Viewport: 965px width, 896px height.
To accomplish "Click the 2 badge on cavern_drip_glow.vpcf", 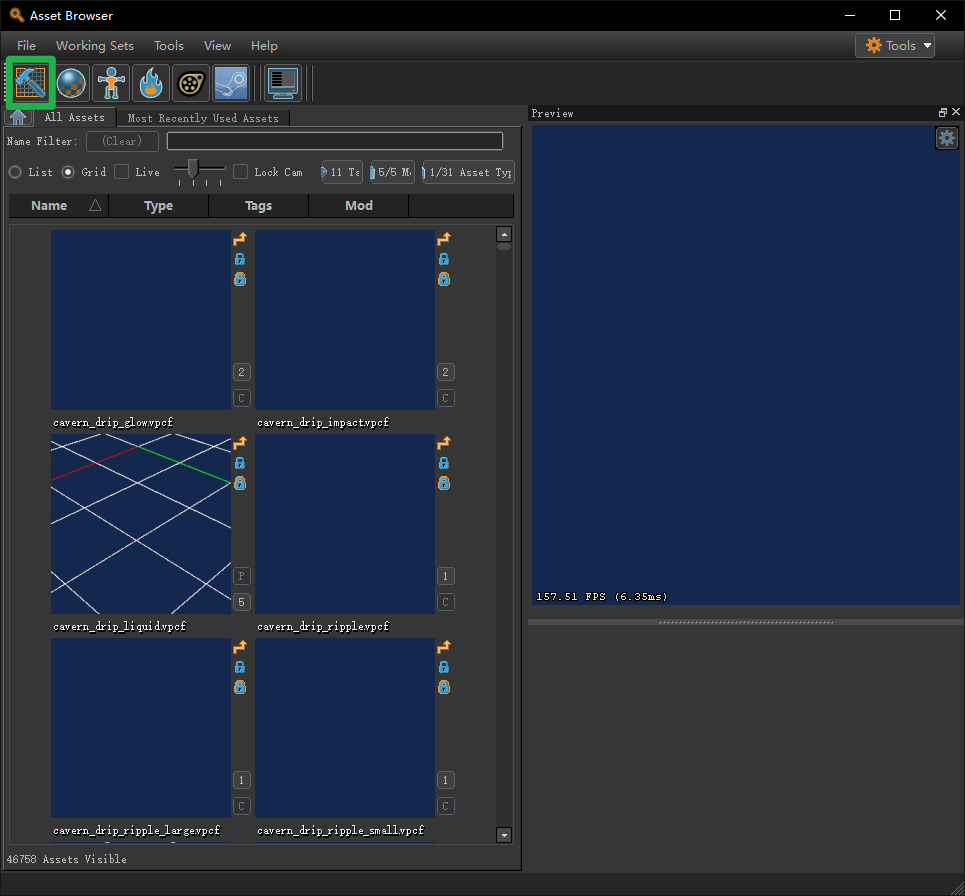I will coord(241,372).
